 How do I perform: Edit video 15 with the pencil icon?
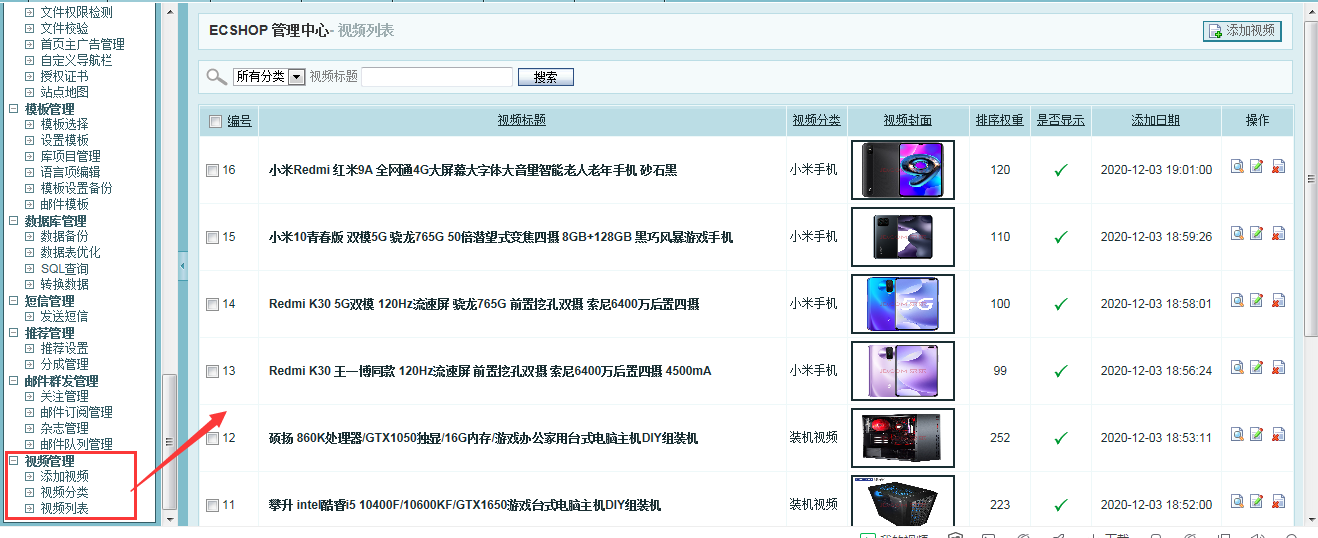point(1257,234)
